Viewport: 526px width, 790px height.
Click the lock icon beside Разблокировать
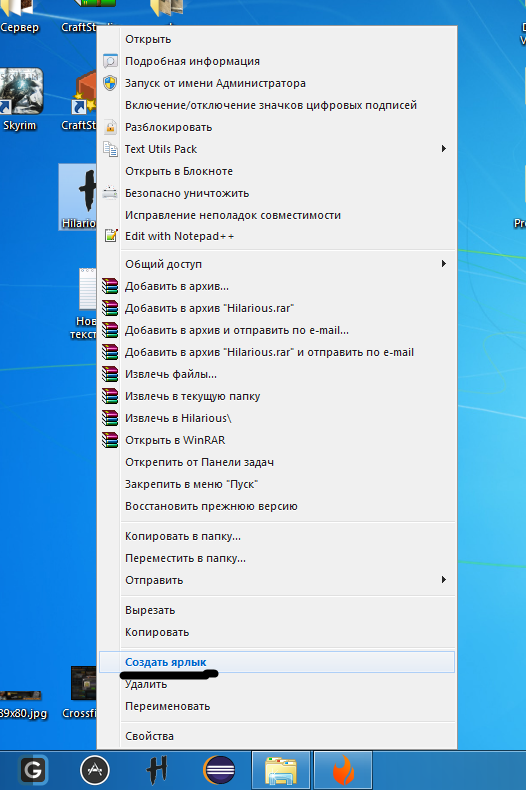click(110, 127)
